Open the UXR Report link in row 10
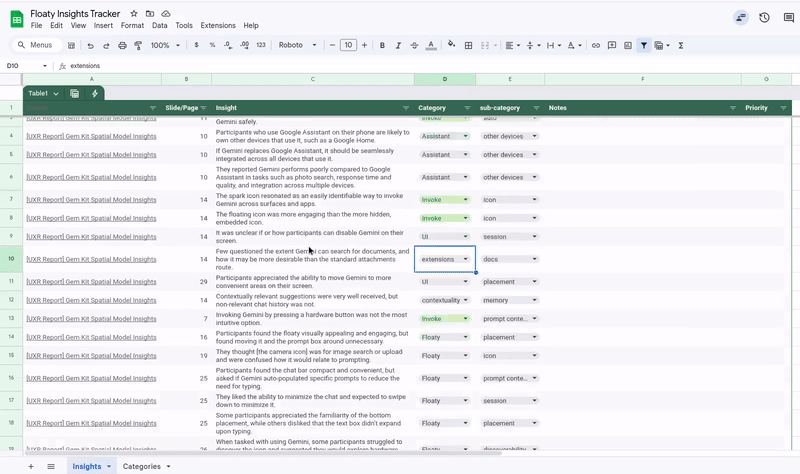 (x=91, y=259)
